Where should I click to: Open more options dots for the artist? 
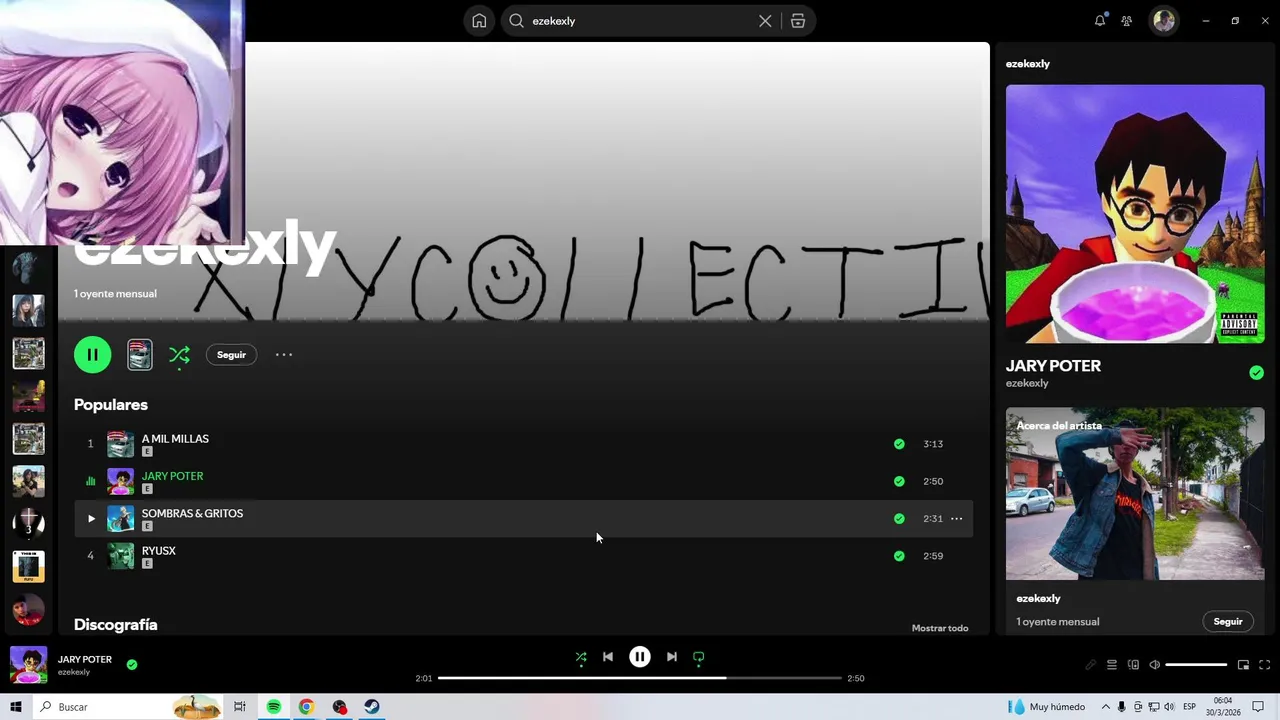284,354
